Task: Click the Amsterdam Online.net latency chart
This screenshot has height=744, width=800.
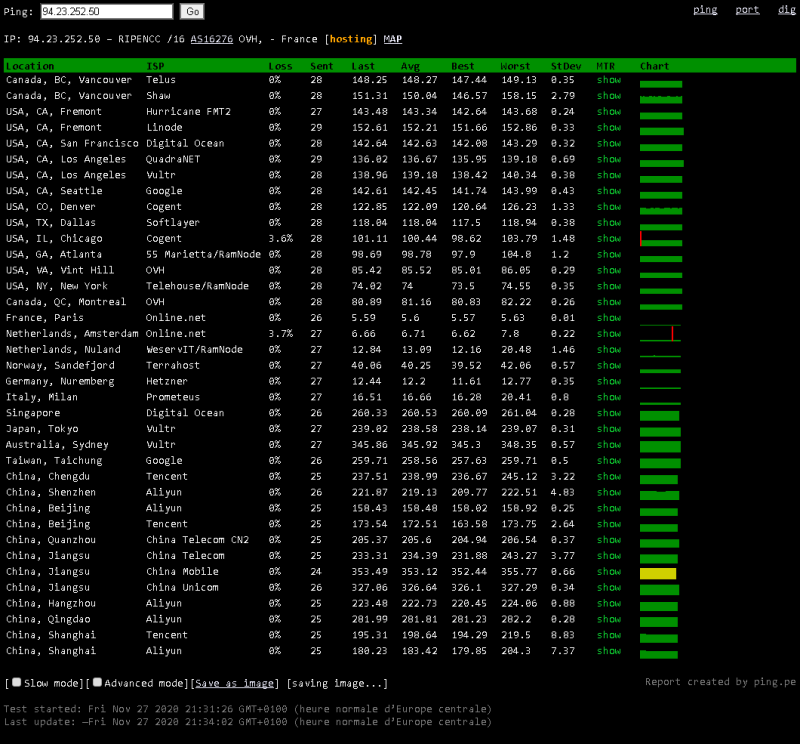Action: point(661,333)
